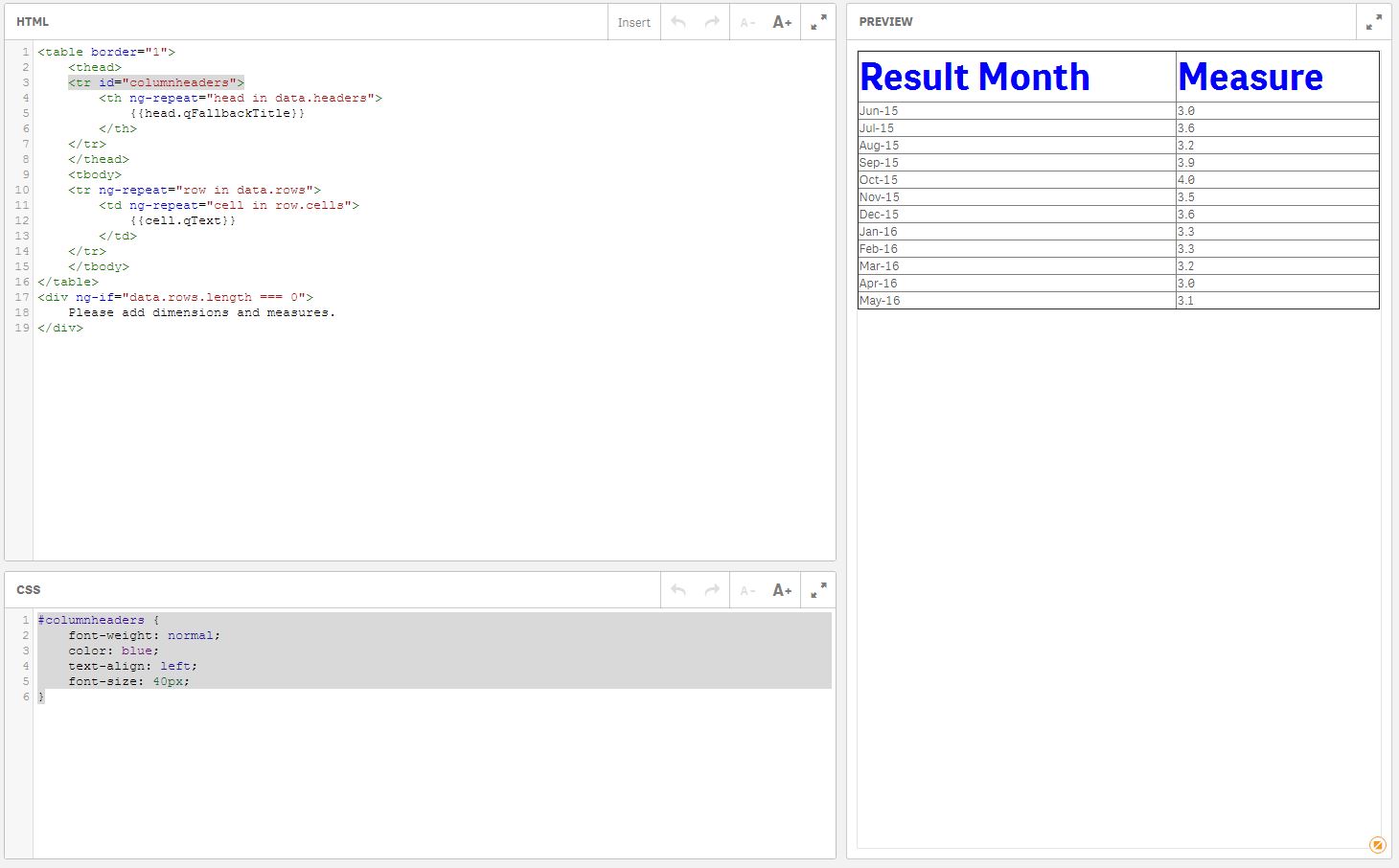
Task: Select the Result Month column header
Action: click(x=1017, y=77)
